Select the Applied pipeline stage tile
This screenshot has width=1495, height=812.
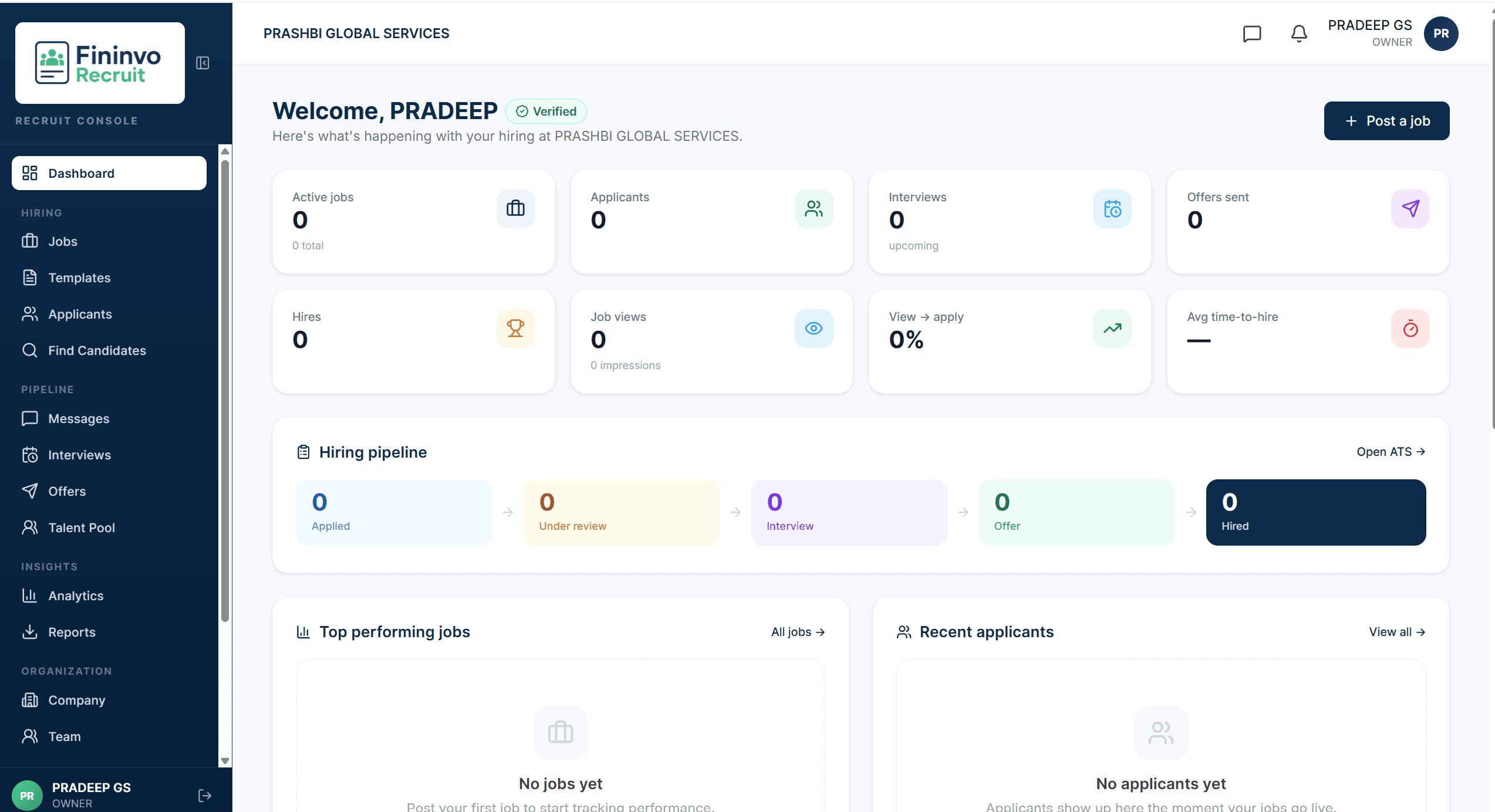pos(394,512)
